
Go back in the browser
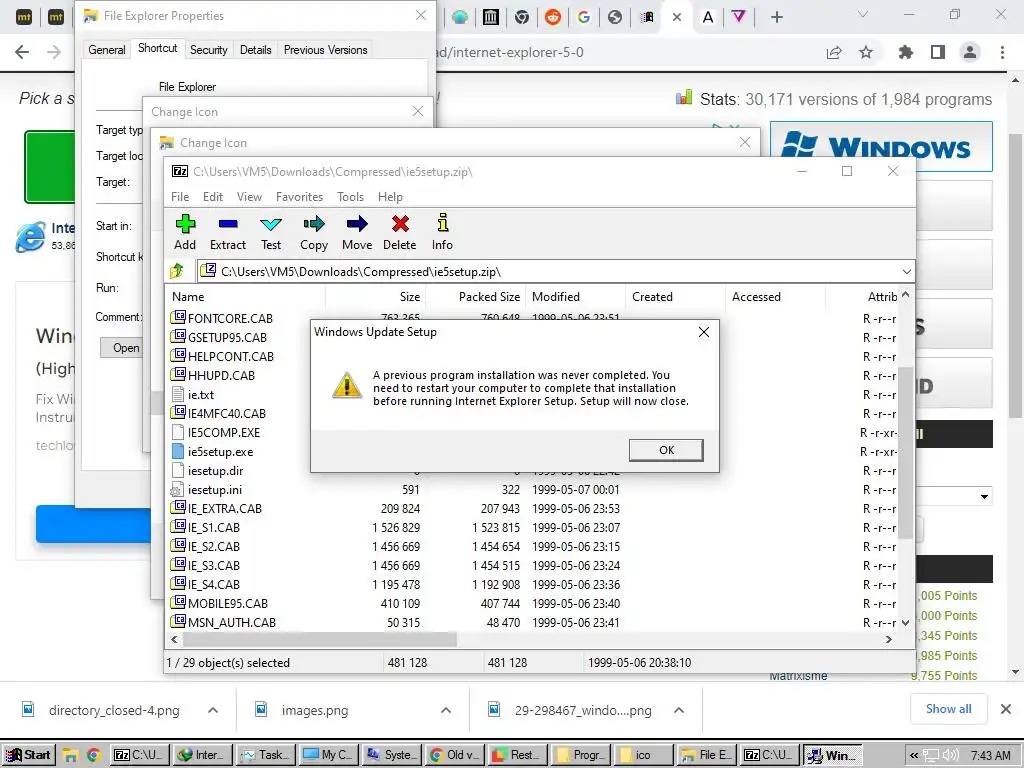click(x=22, y=52)
